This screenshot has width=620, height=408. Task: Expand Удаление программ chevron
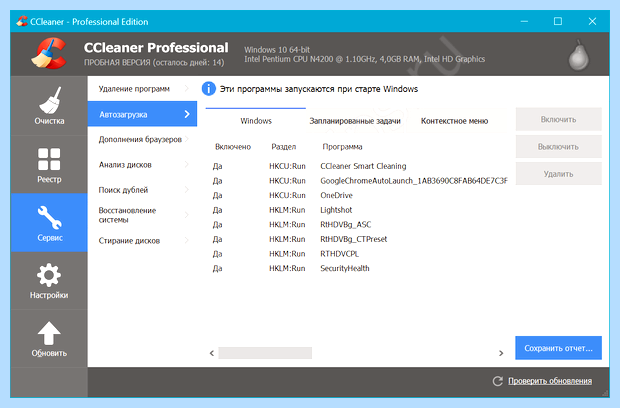pyautogui.click(x=187, y=89)
